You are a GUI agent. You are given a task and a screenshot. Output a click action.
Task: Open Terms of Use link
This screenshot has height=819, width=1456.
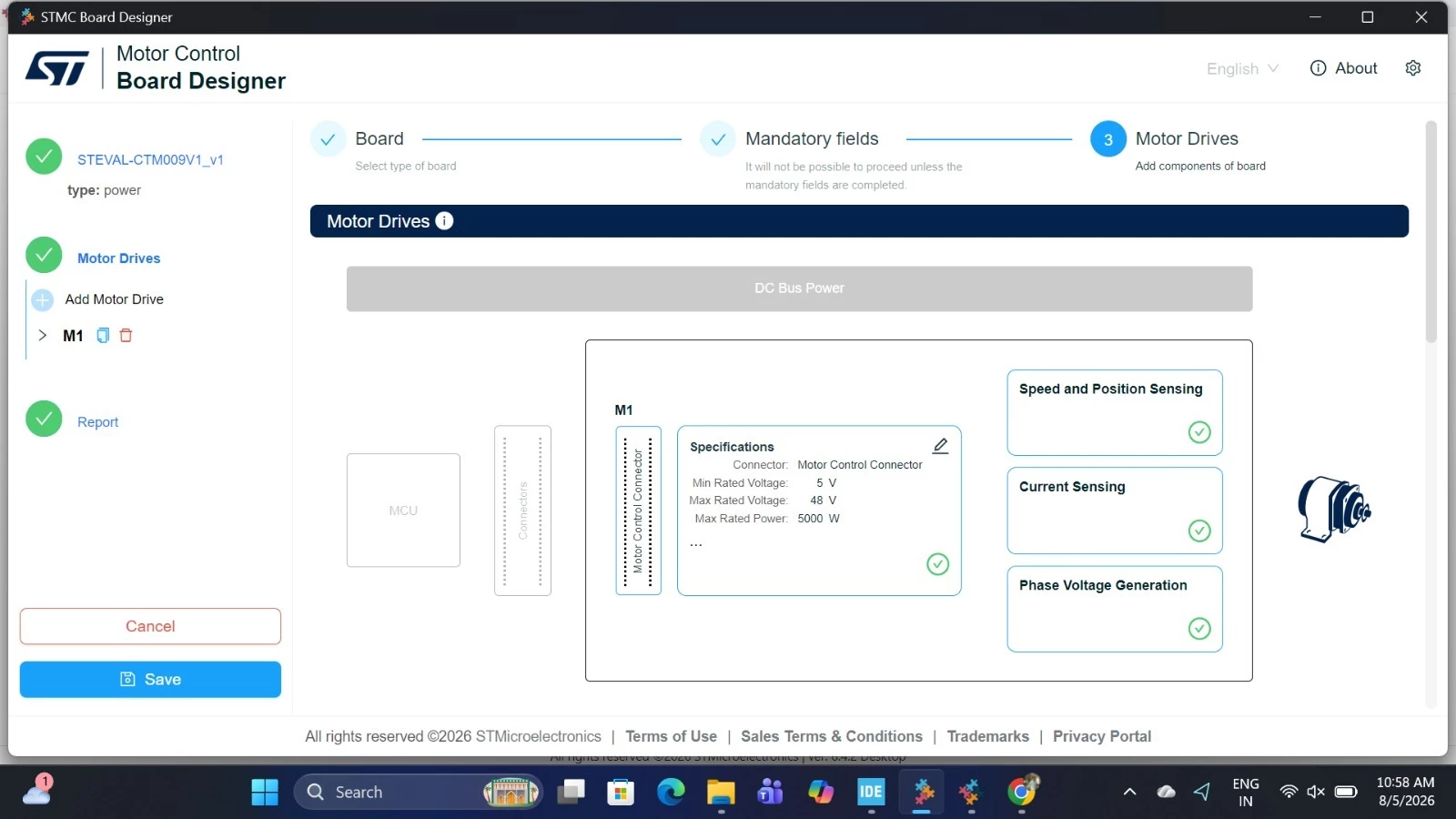(671, 736)
